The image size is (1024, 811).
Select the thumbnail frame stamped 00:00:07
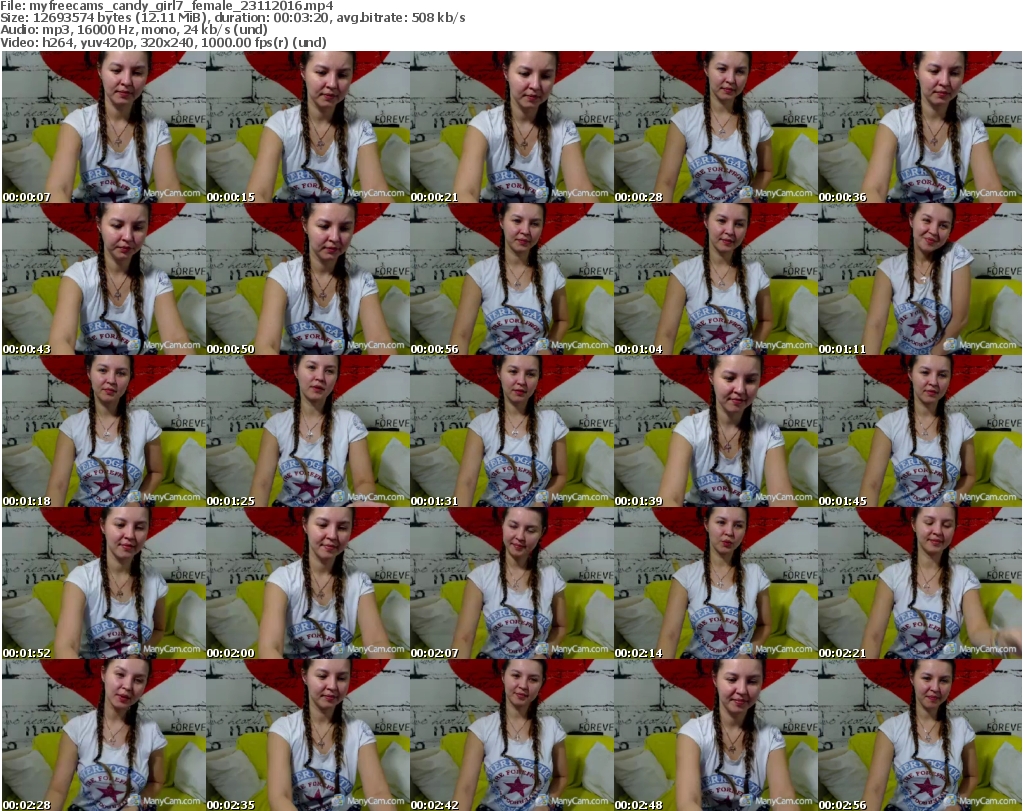coord(104,127)
